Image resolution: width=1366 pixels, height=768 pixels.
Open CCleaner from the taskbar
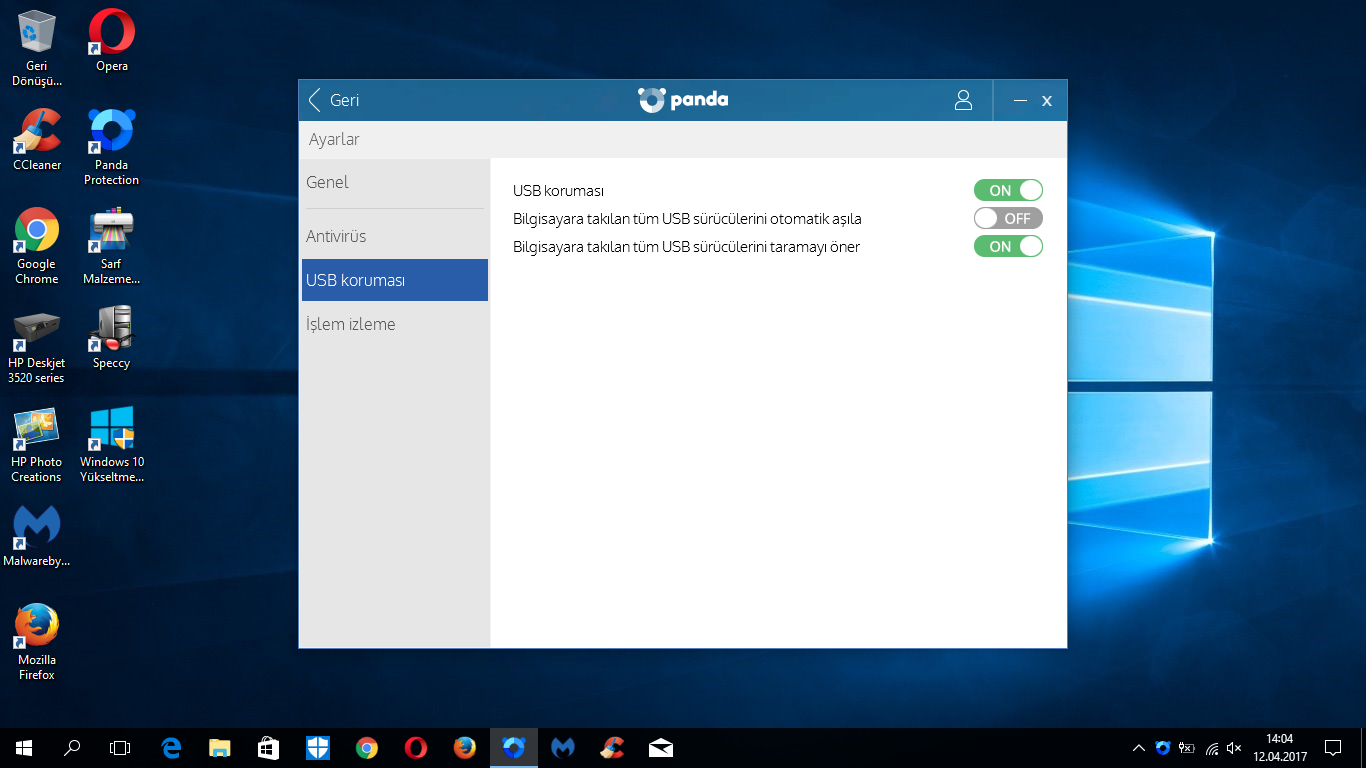612,748
